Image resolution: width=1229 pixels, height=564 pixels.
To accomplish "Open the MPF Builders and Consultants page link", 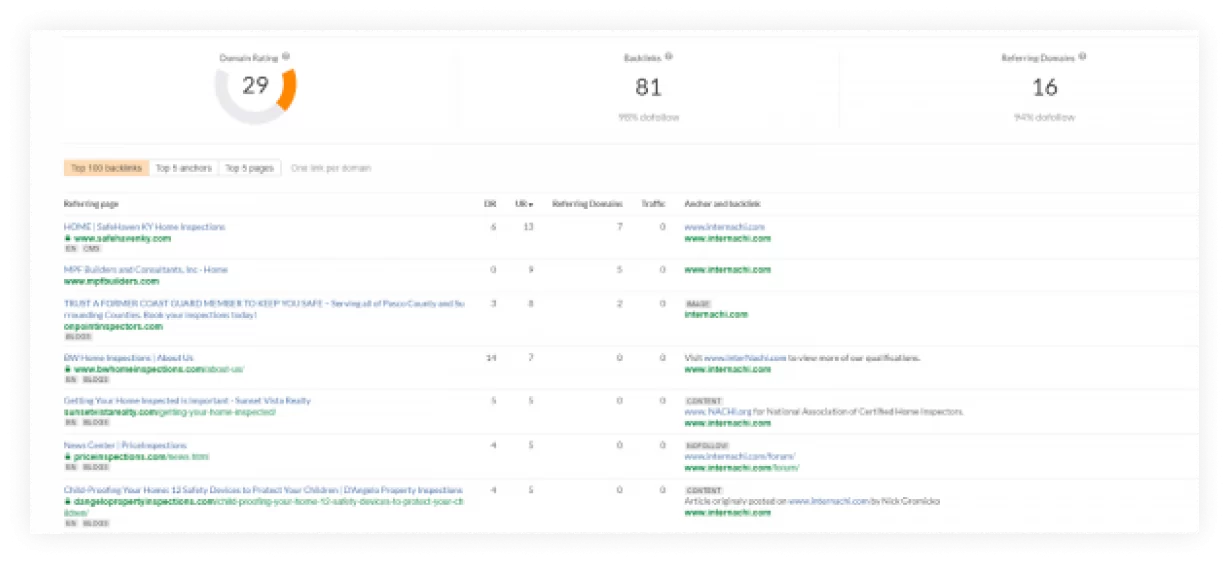I will [x=146, y=270].
